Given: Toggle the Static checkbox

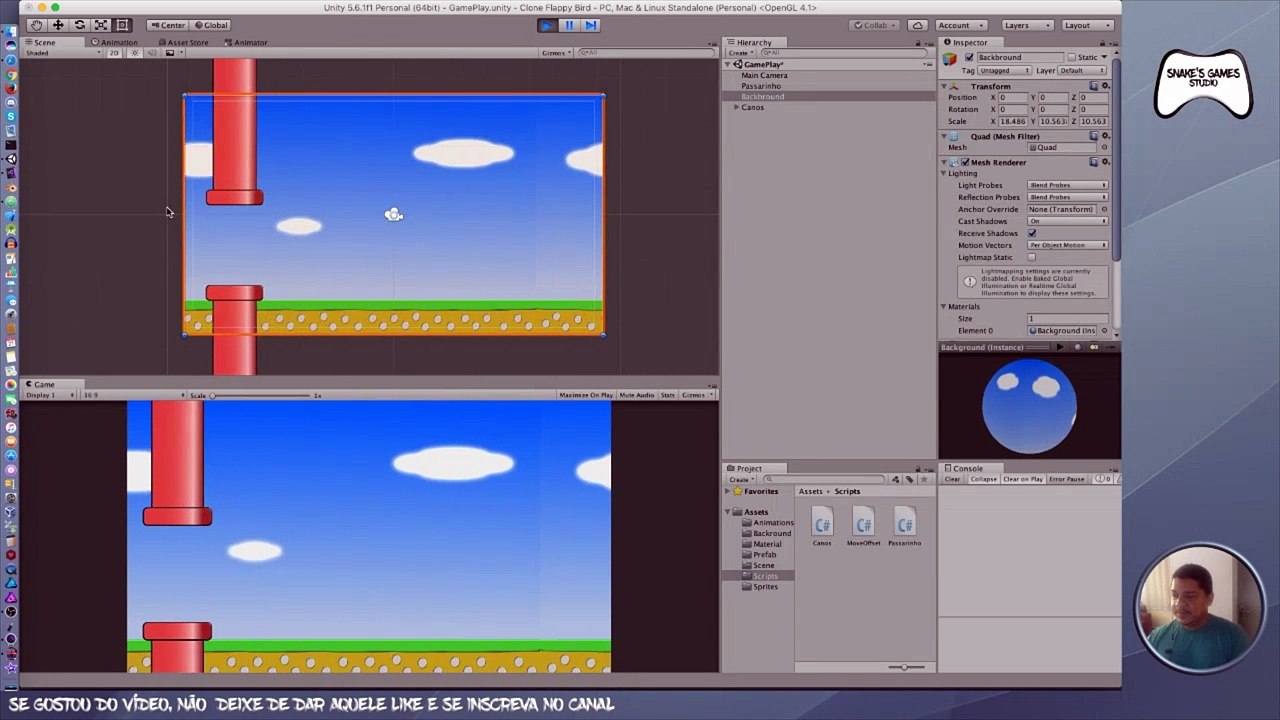Looking at the screenshot, I should click(x=1071, y=57).
